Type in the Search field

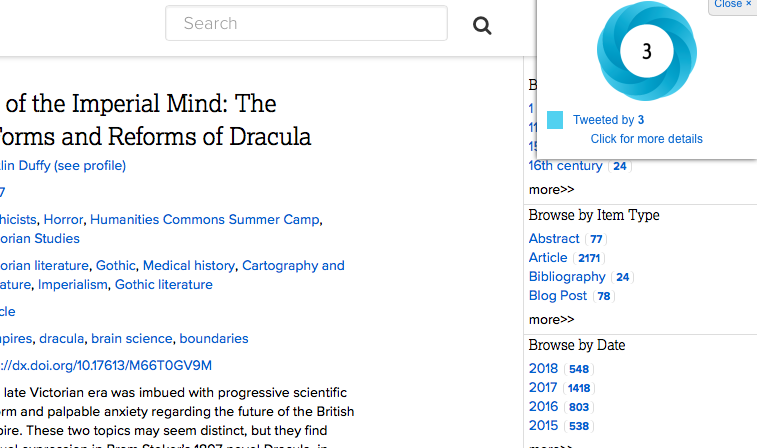coord(306,24)
